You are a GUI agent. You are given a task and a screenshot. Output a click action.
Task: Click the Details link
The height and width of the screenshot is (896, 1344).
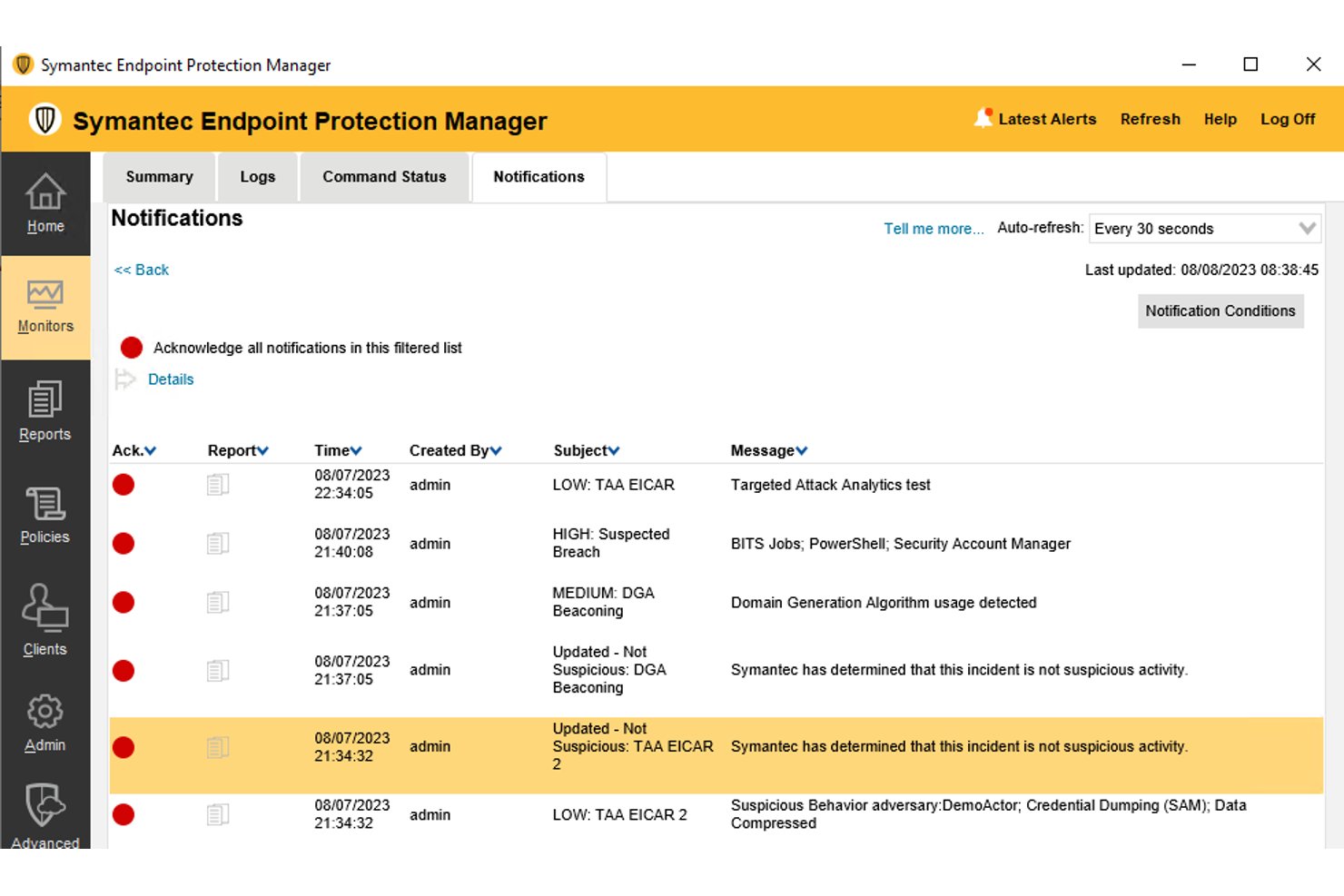[171, 379]
